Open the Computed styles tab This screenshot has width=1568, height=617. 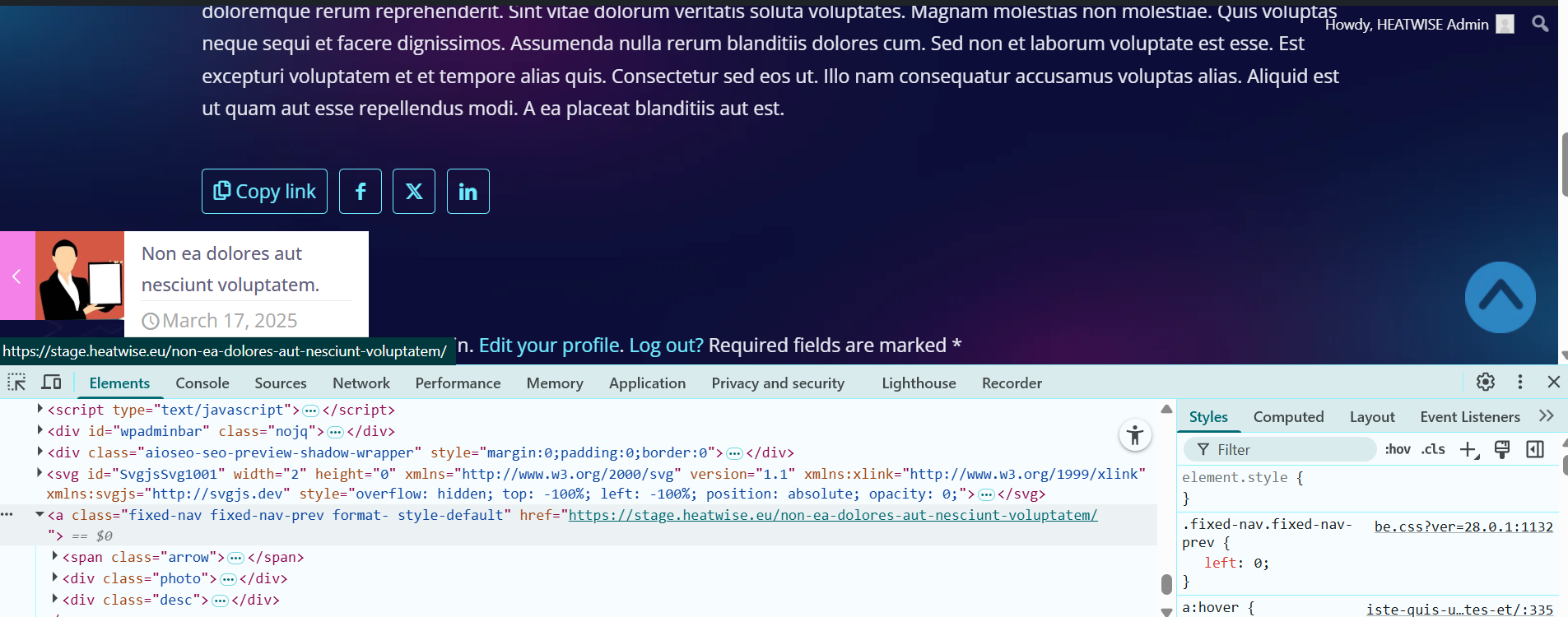[1288, 417]
